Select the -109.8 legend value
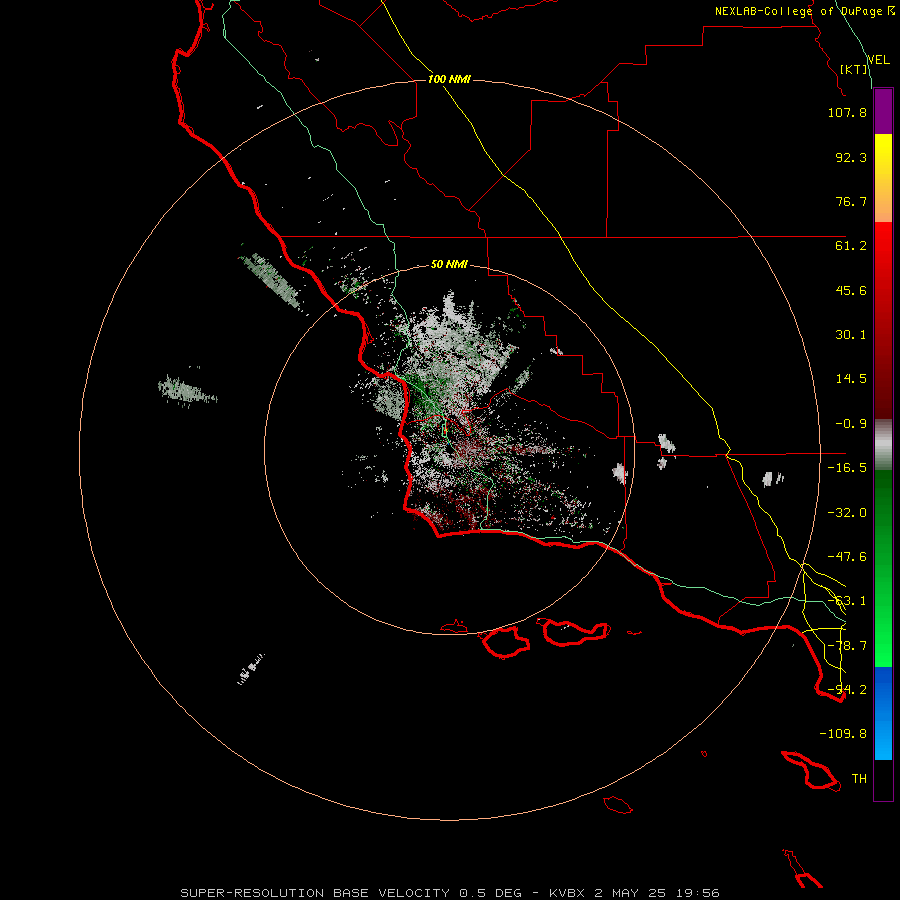The image size is (900, 900). click(843, 734)
